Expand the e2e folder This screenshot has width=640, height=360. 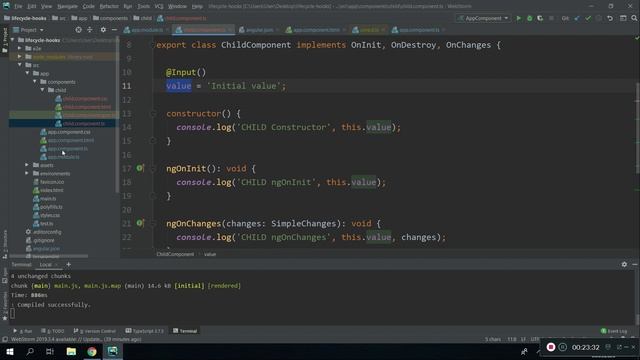click(20, 48)
